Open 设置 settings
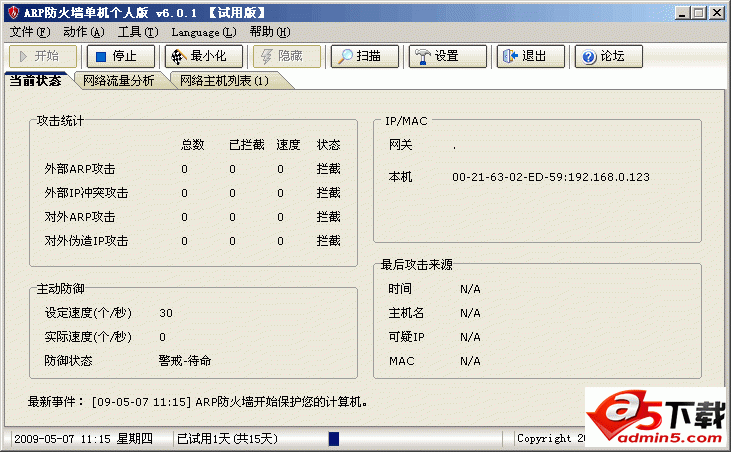731x452 pixels. pyautogui.click(x=448, y=56)
